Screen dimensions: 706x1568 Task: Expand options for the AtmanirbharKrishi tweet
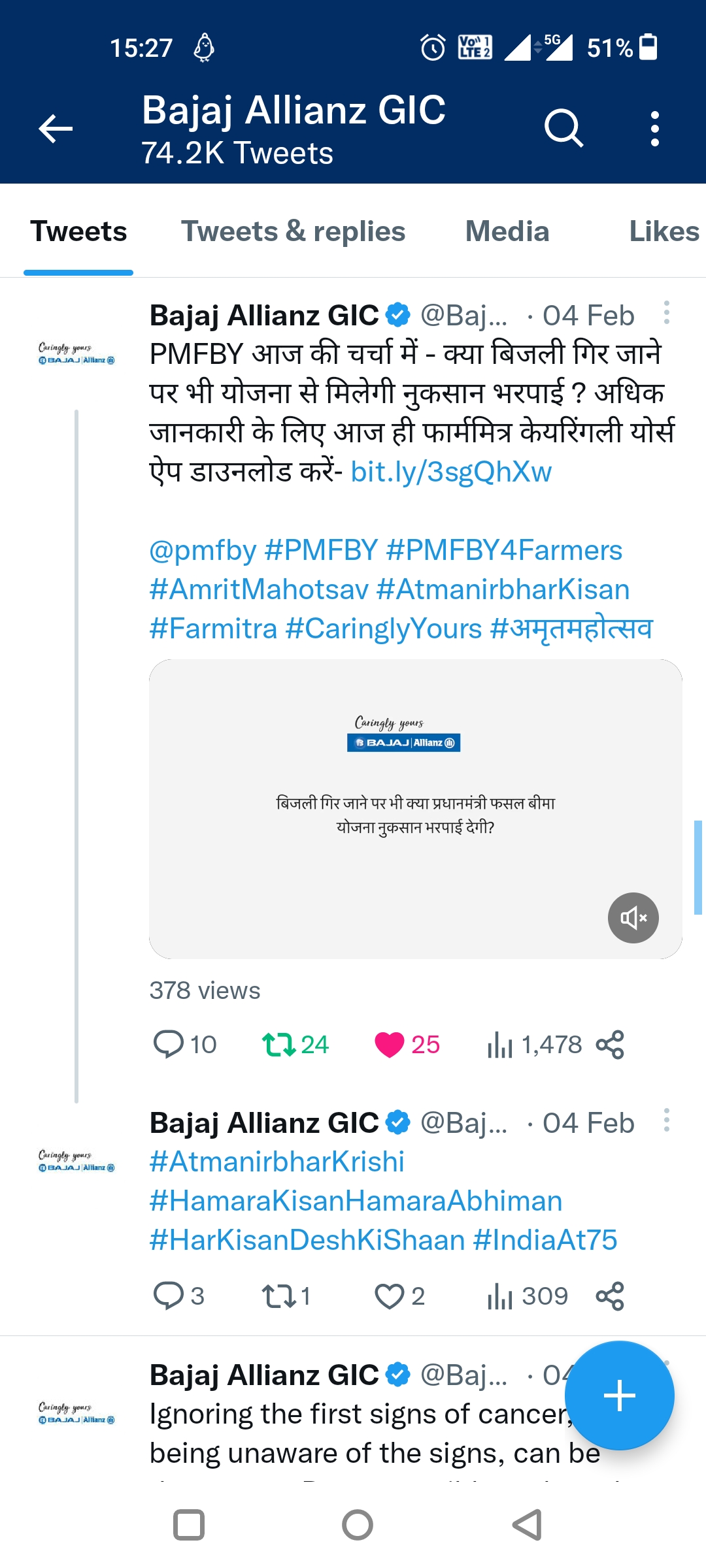[666, 1120]
